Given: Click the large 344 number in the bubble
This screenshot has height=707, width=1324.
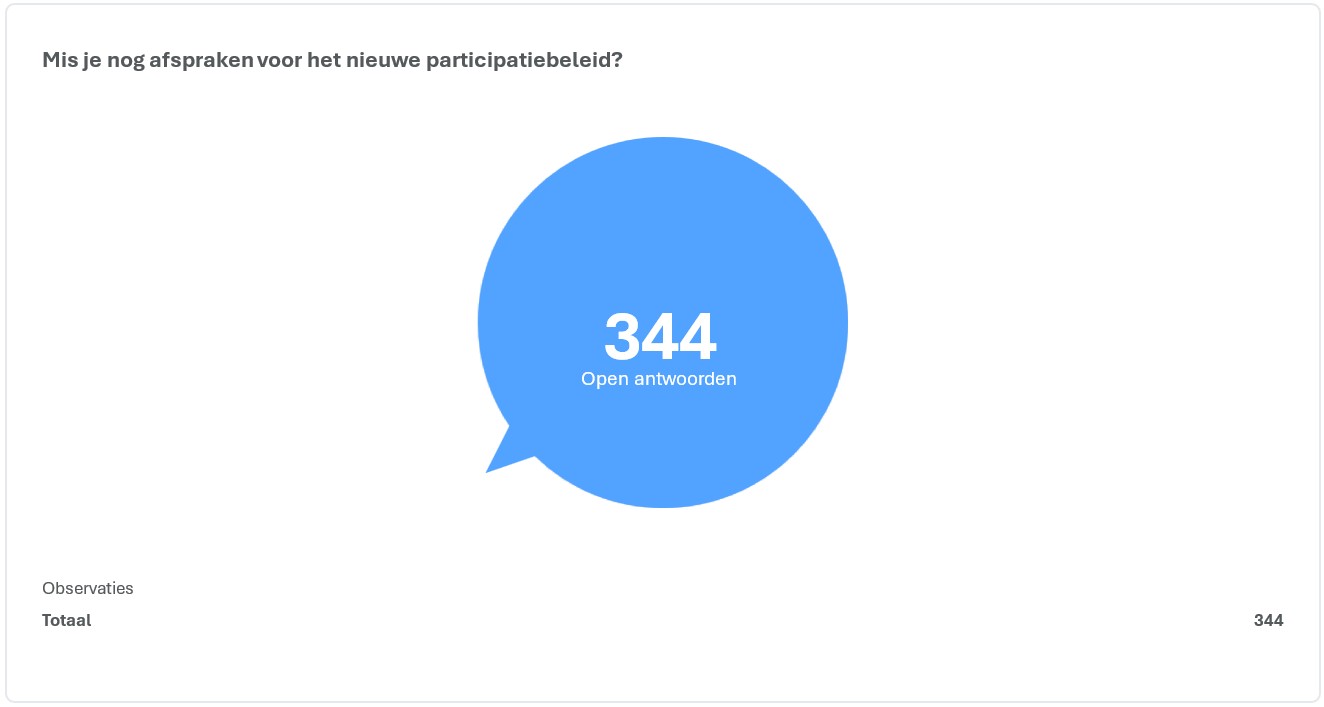Looking at the screenshot, I should 660,337.
